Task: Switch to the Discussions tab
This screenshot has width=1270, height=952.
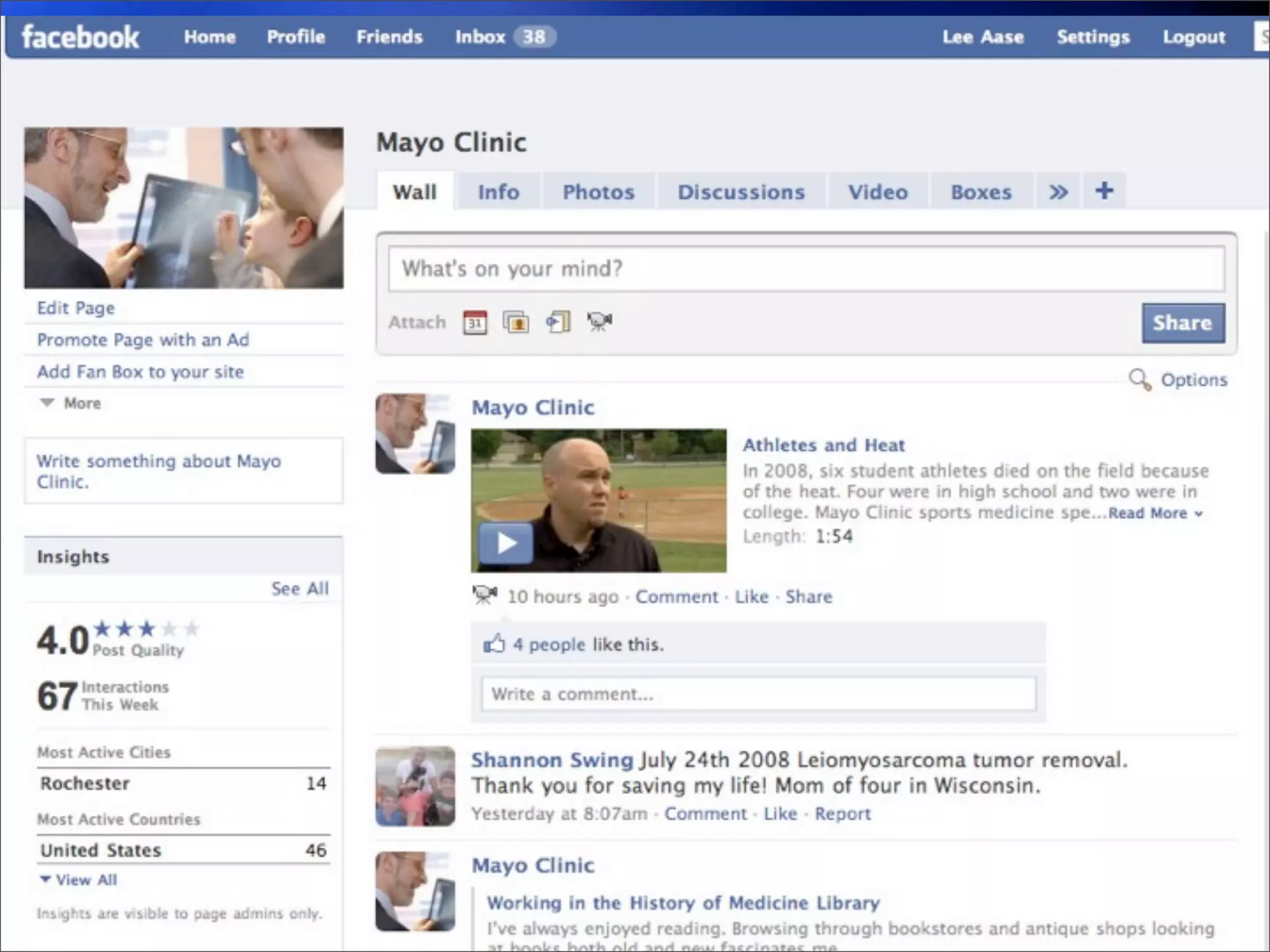Action: [x=741, y=192]
